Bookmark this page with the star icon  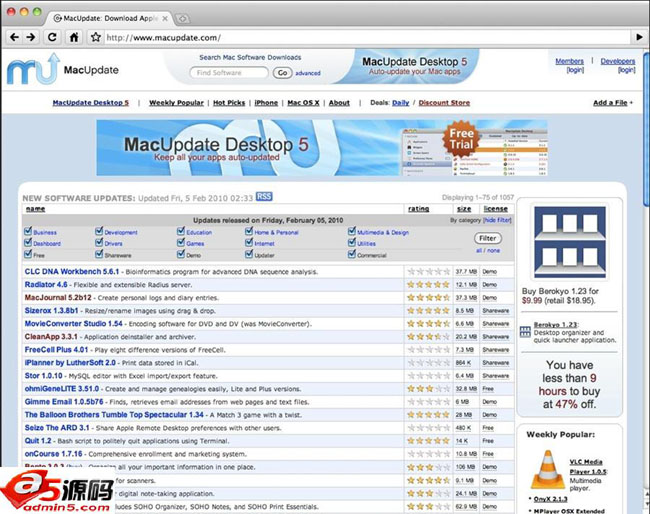point(96,37)
